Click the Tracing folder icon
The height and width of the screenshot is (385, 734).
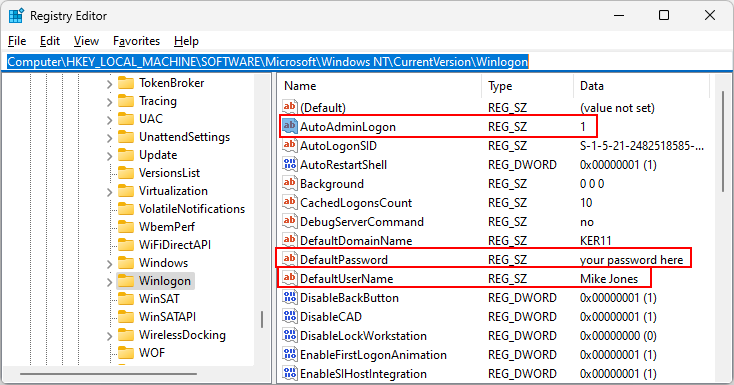point(126,101)
